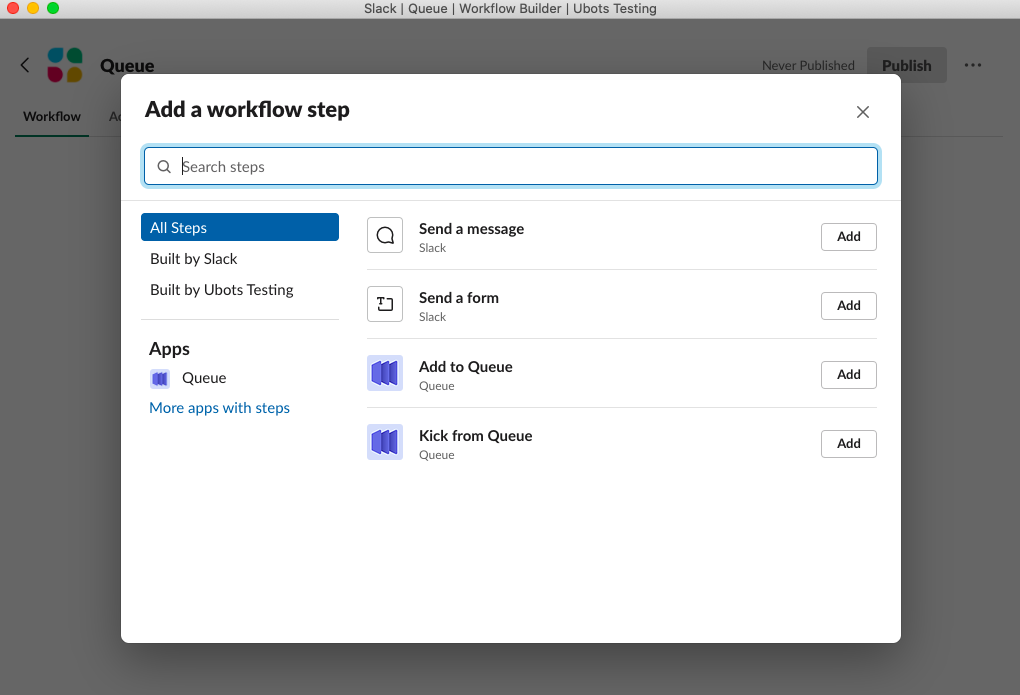Screen dimensions: 1020x695
Task: Click the Queue icon under Apps sidebar
Action: pyautogui.click(x=160, y=378)
